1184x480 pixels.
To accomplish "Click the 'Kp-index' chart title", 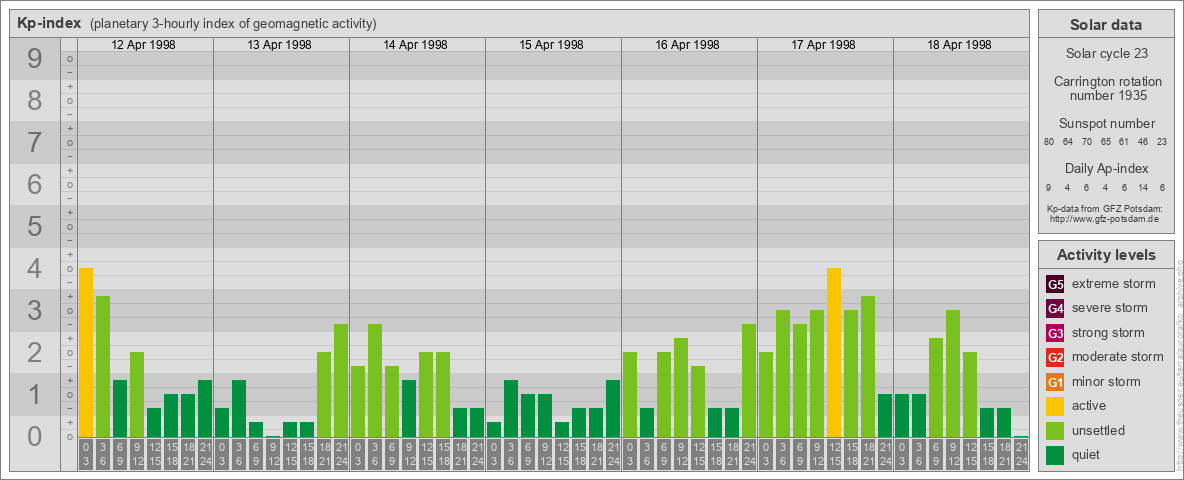I will (x=49, y=23).
